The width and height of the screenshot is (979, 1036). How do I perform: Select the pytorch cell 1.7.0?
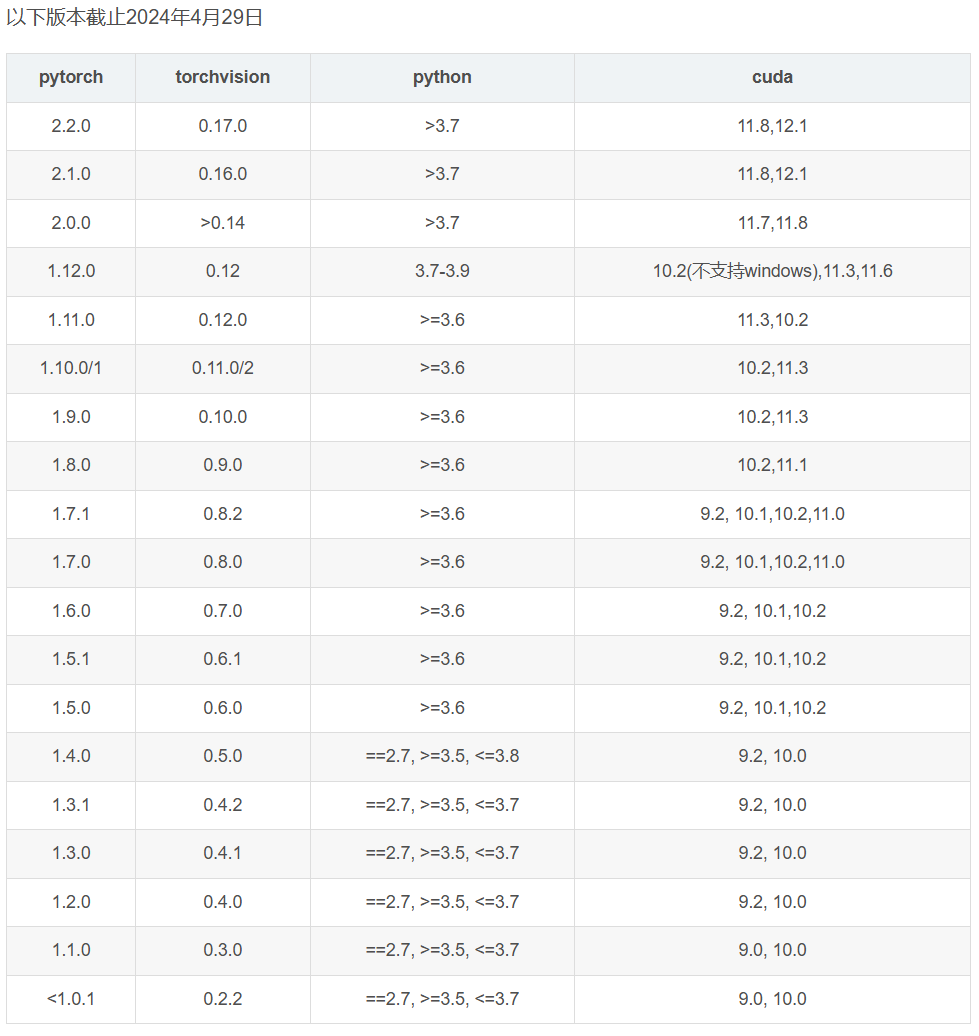tap(71, 562)
